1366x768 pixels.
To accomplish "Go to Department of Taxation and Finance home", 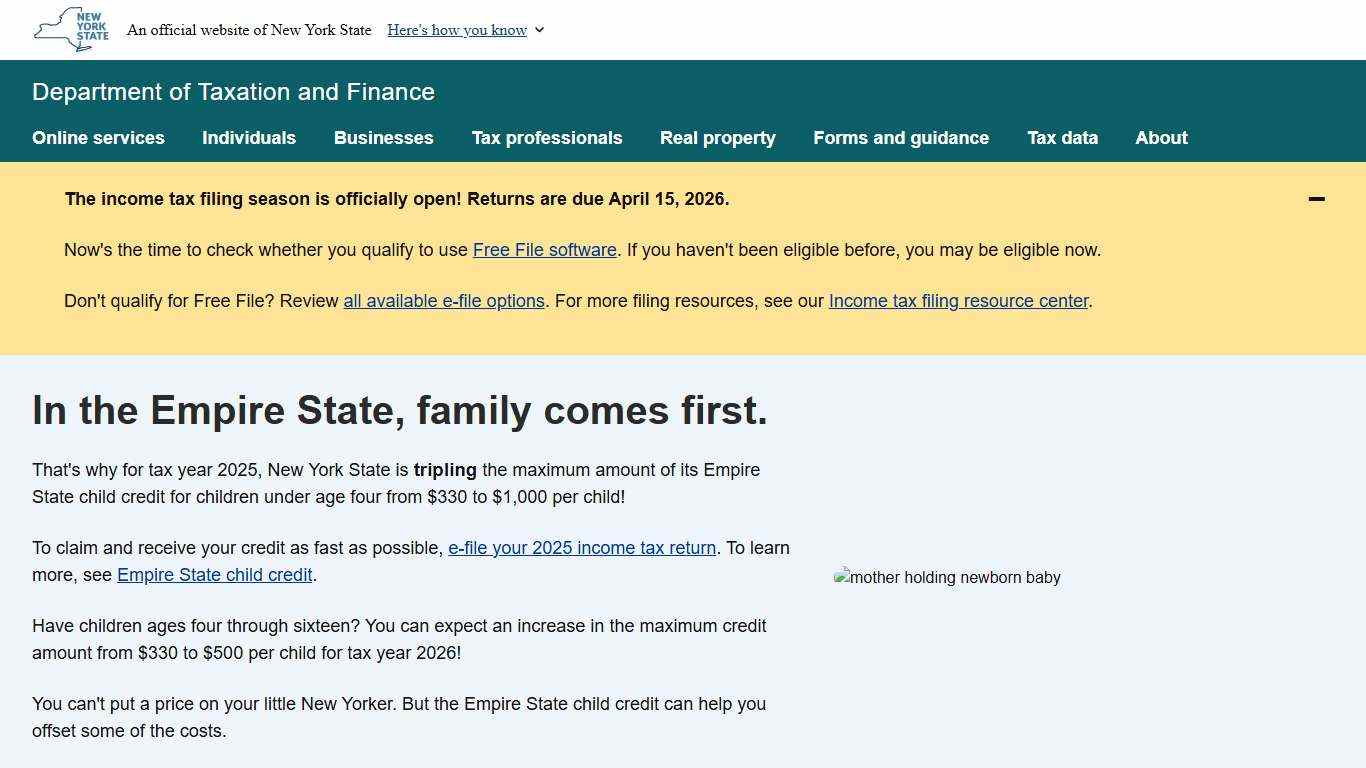I will [x=233, y=92].
